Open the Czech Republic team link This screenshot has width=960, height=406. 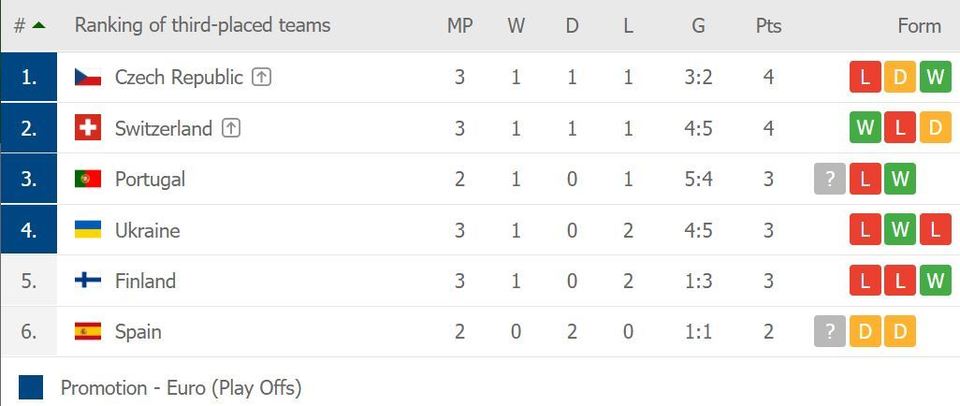pyautogui.click(x=179, y=77)
